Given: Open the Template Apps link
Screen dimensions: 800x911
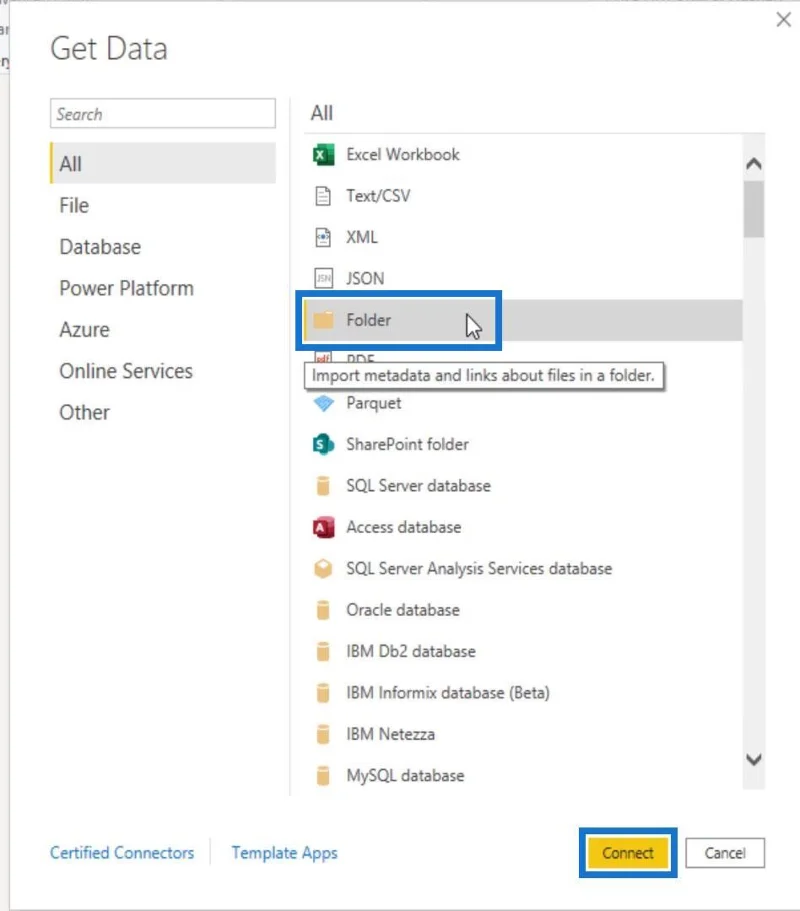Looking at the screenshot, I should pos(284,852).
